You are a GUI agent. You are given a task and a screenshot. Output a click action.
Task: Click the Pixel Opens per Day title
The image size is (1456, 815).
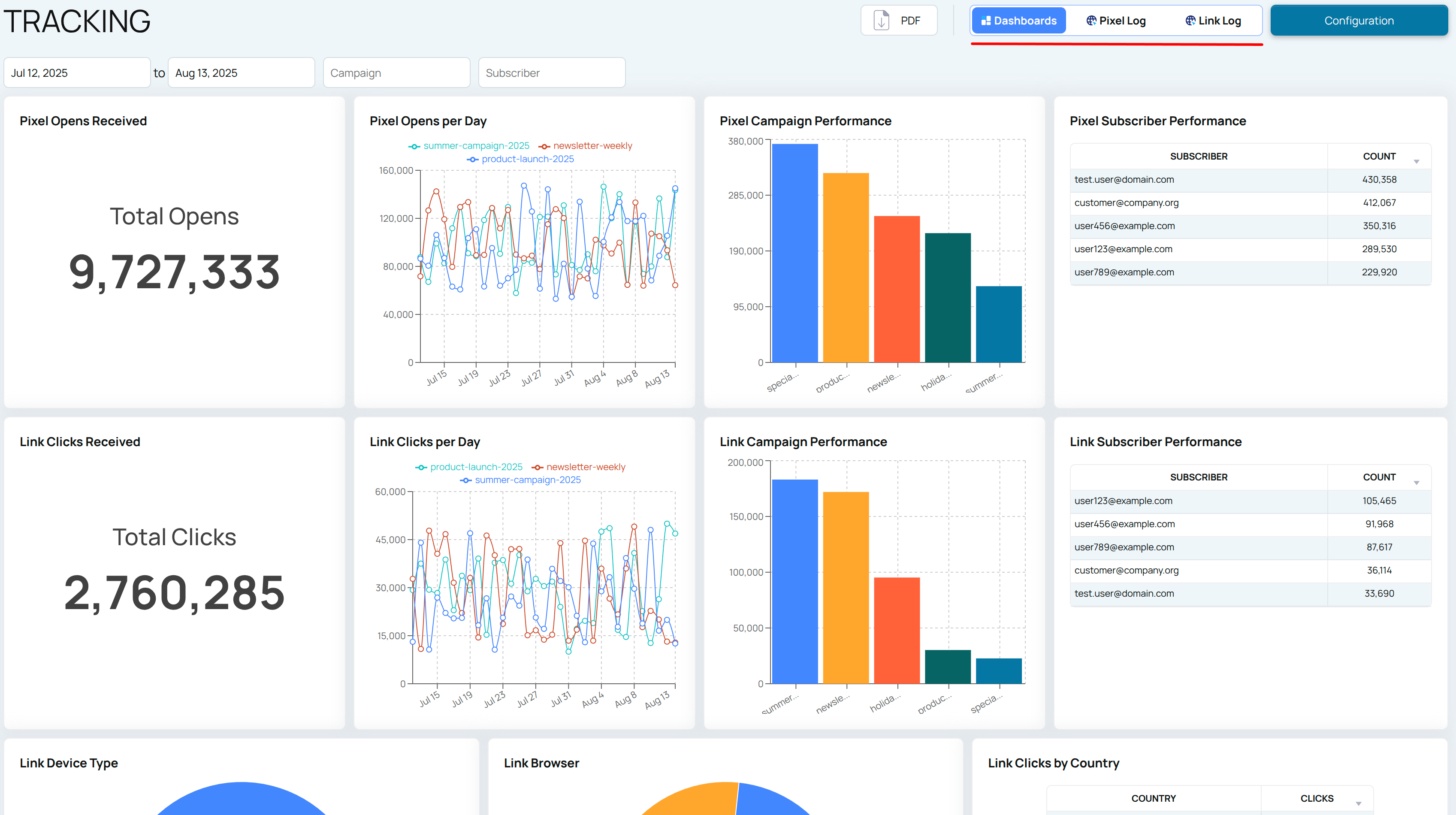point(428,121)
